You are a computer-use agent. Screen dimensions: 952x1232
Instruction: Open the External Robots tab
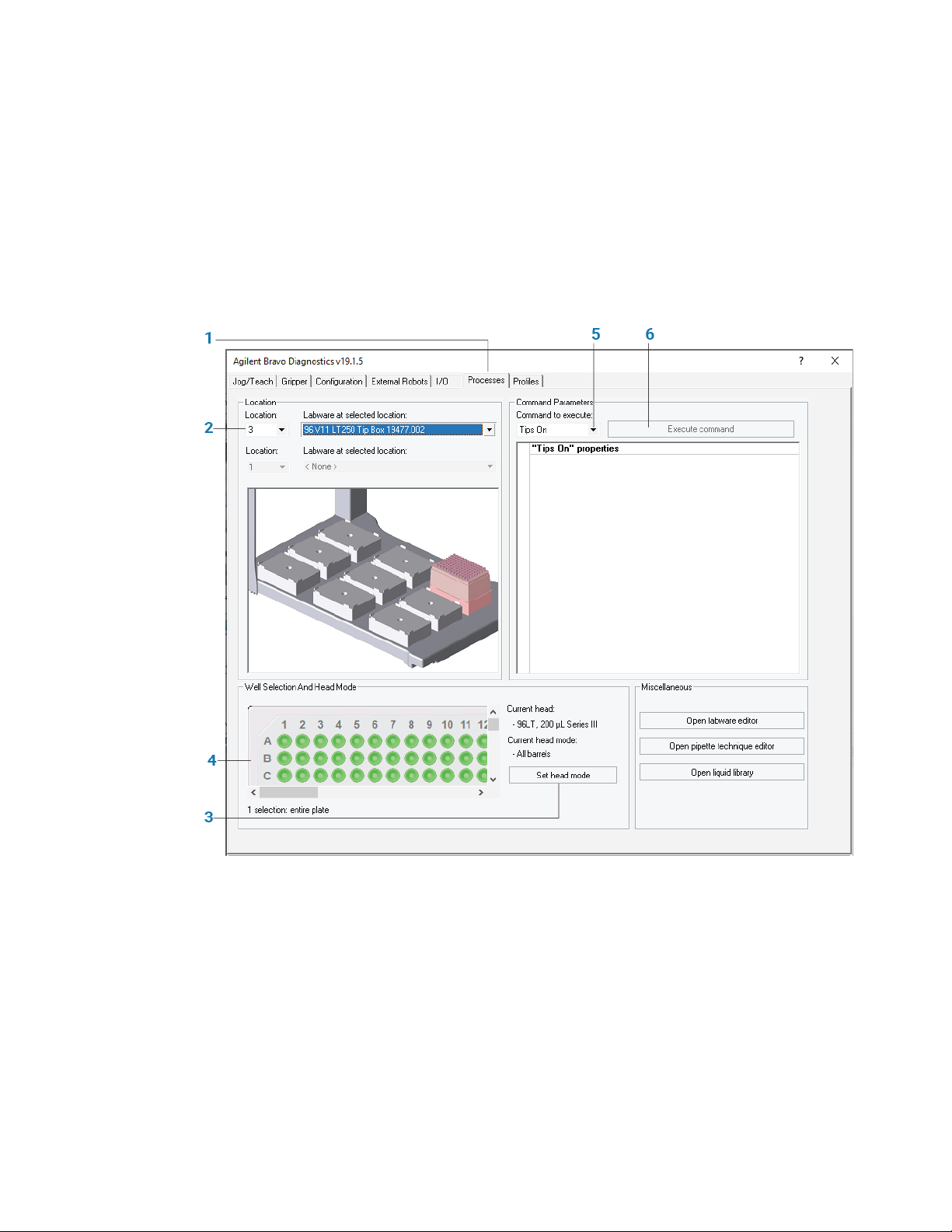point(399,382)
